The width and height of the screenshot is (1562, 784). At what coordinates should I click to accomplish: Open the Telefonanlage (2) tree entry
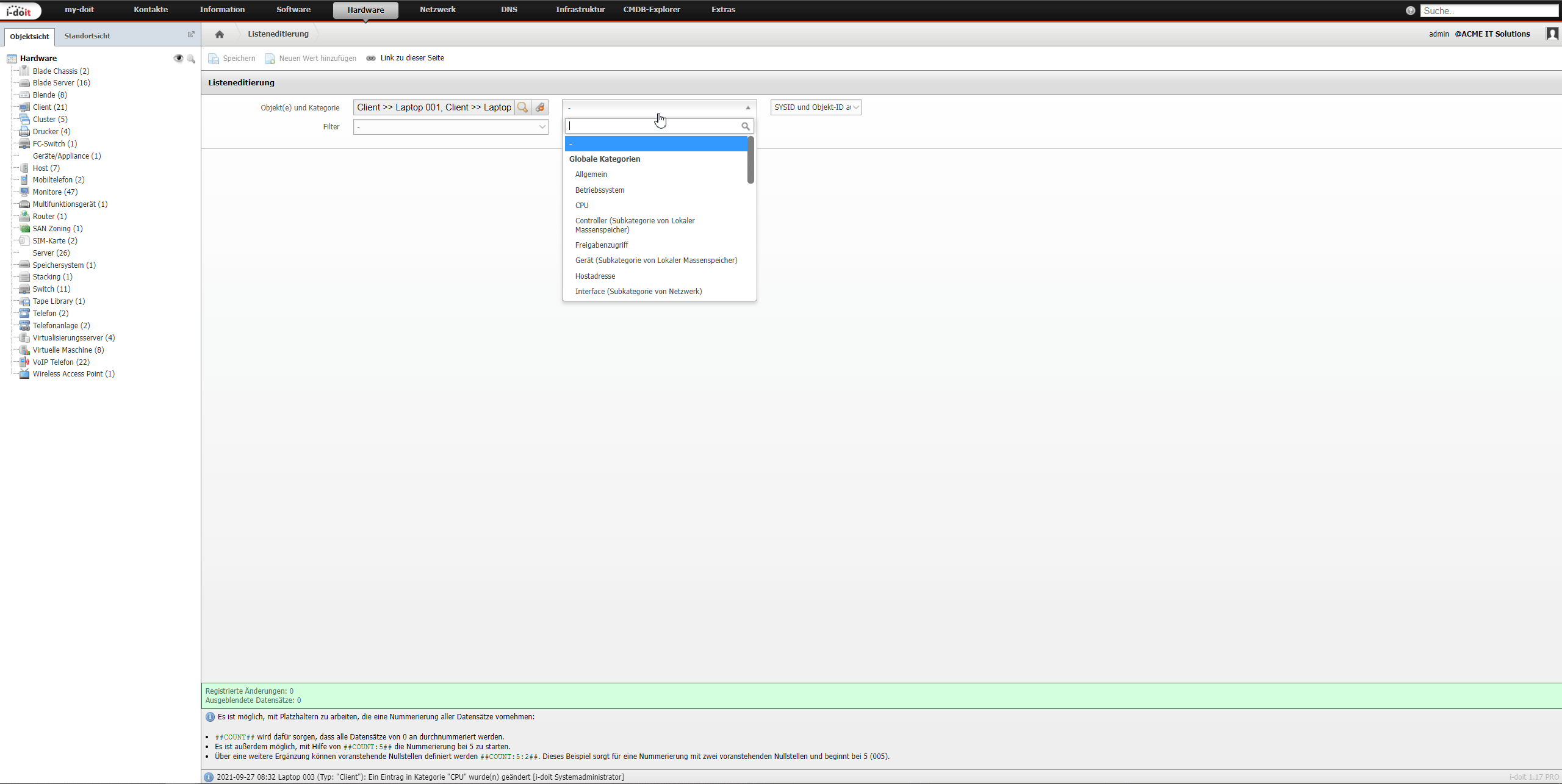click(x=61, y=326)
